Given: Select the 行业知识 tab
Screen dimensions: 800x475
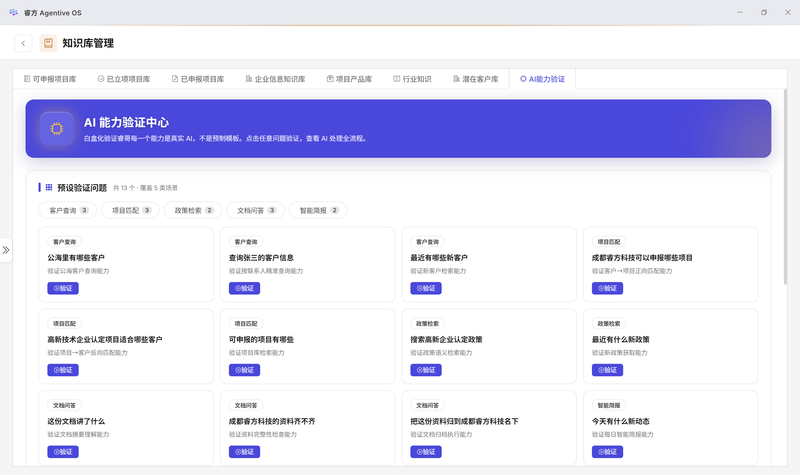Looking at the screenshot, I should [412, 79].
